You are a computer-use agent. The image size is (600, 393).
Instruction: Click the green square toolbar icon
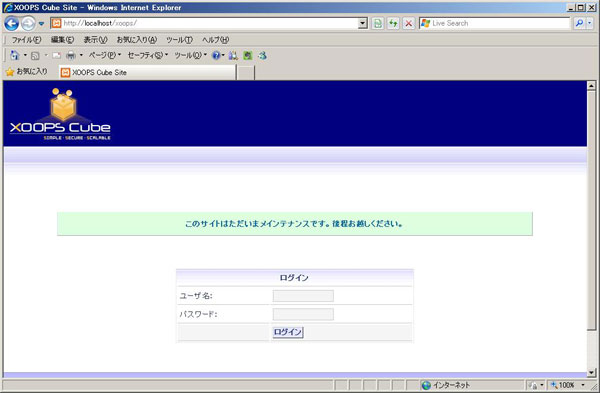point(248,56)
